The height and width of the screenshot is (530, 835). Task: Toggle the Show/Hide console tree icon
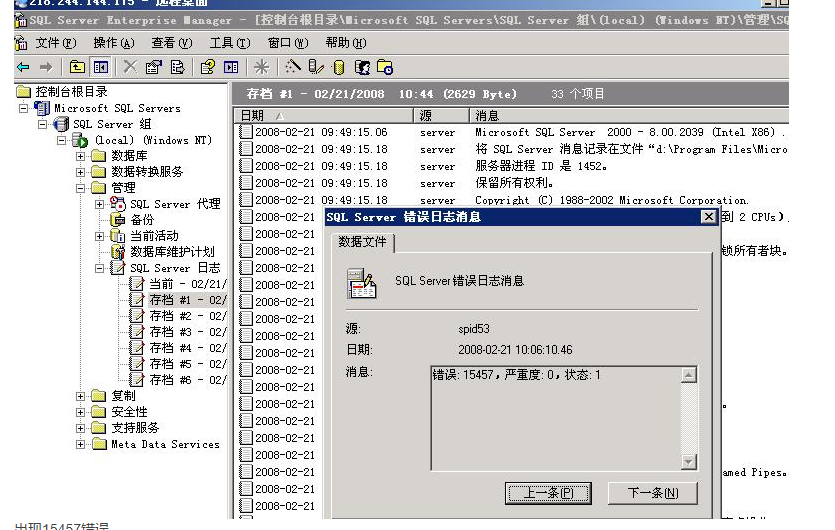[101, 67]
